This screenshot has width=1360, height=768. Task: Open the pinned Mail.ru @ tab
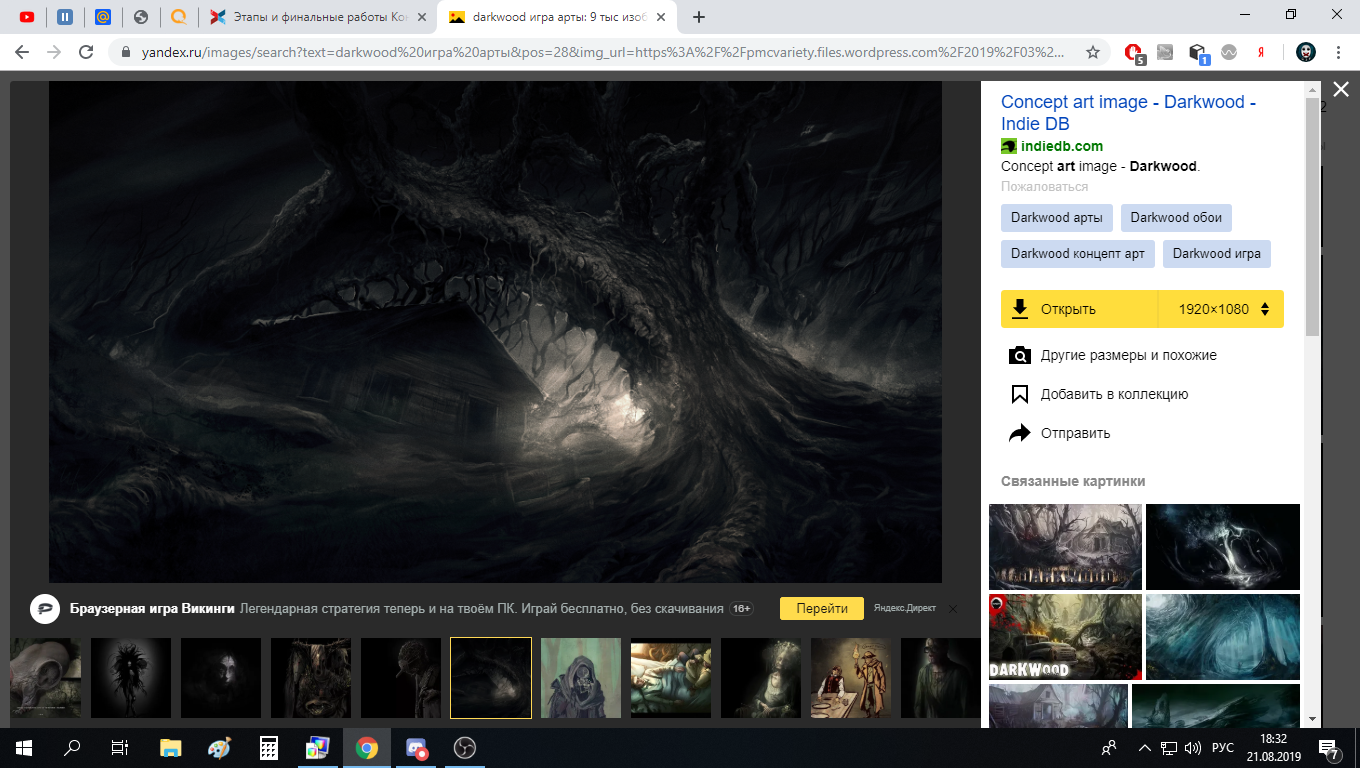[x=103, y=17]
